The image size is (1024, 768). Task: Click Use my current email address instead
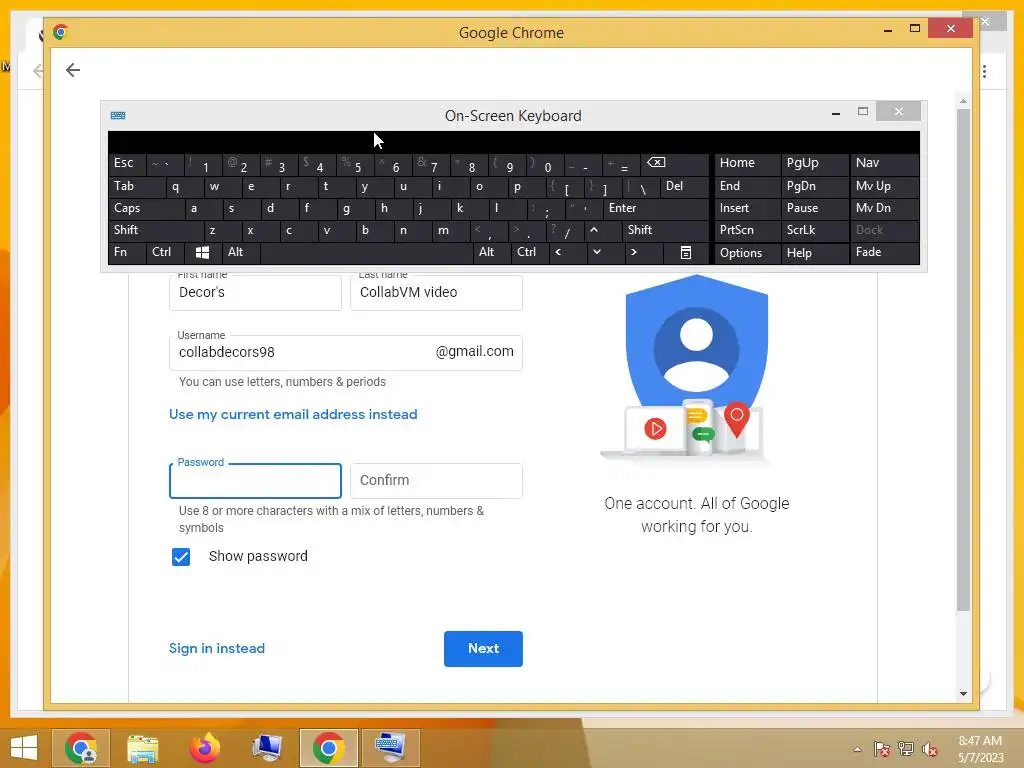(x=293, y=415)
